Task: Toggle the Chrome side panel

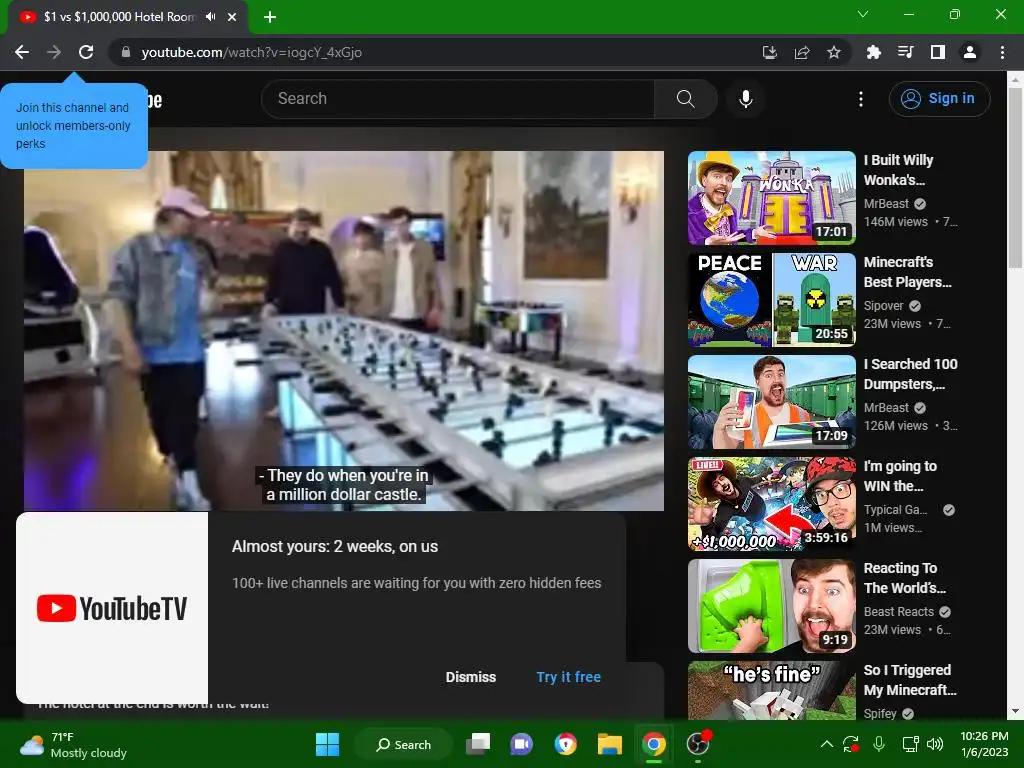Action: point(938,52)
